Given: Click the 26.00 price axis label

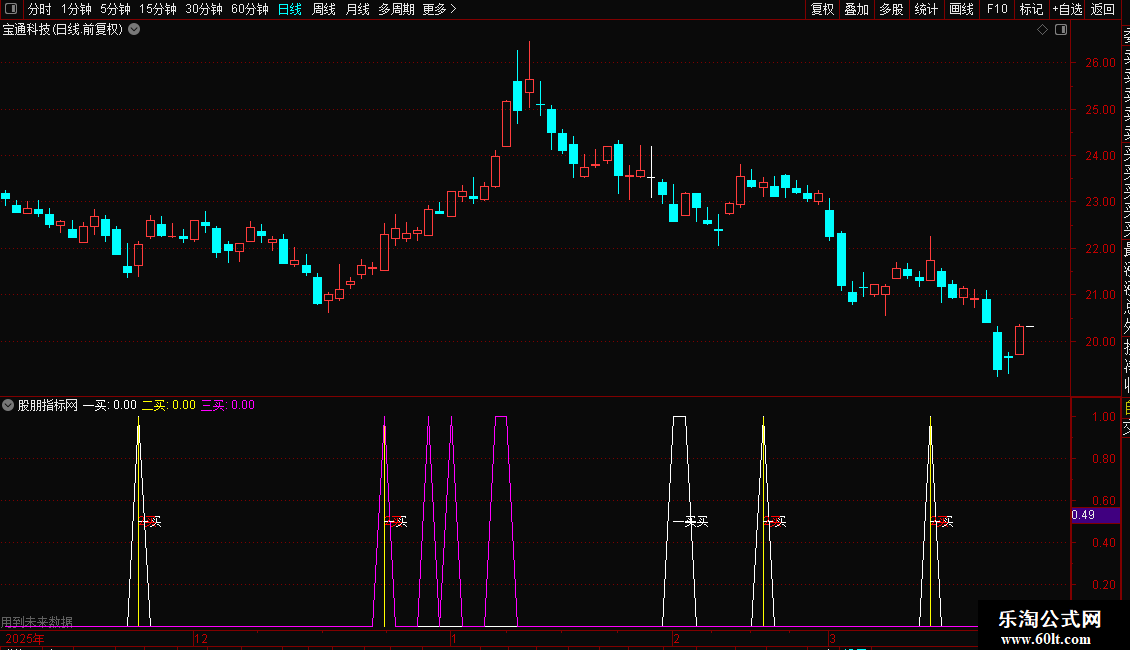Looking at the screenshot, I should coord(1100,63).
